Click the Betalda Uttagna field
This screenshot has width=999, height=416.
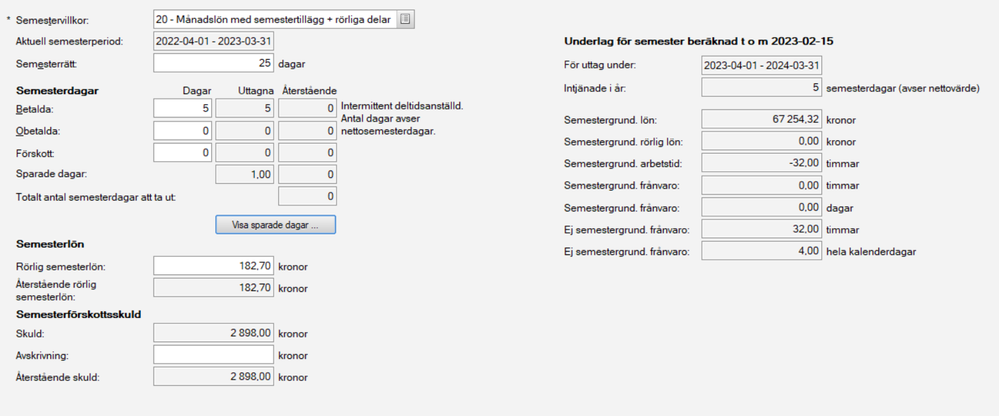click(244, 108)
